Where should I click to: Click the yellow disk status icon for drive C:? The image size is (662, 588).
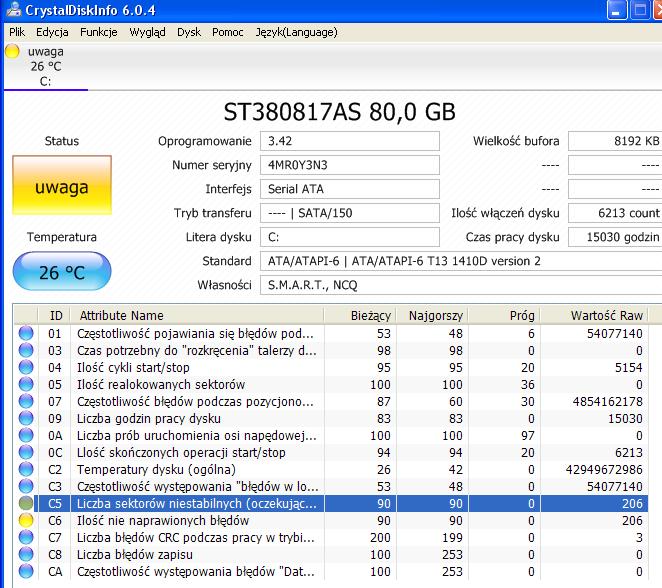point(12,51)
